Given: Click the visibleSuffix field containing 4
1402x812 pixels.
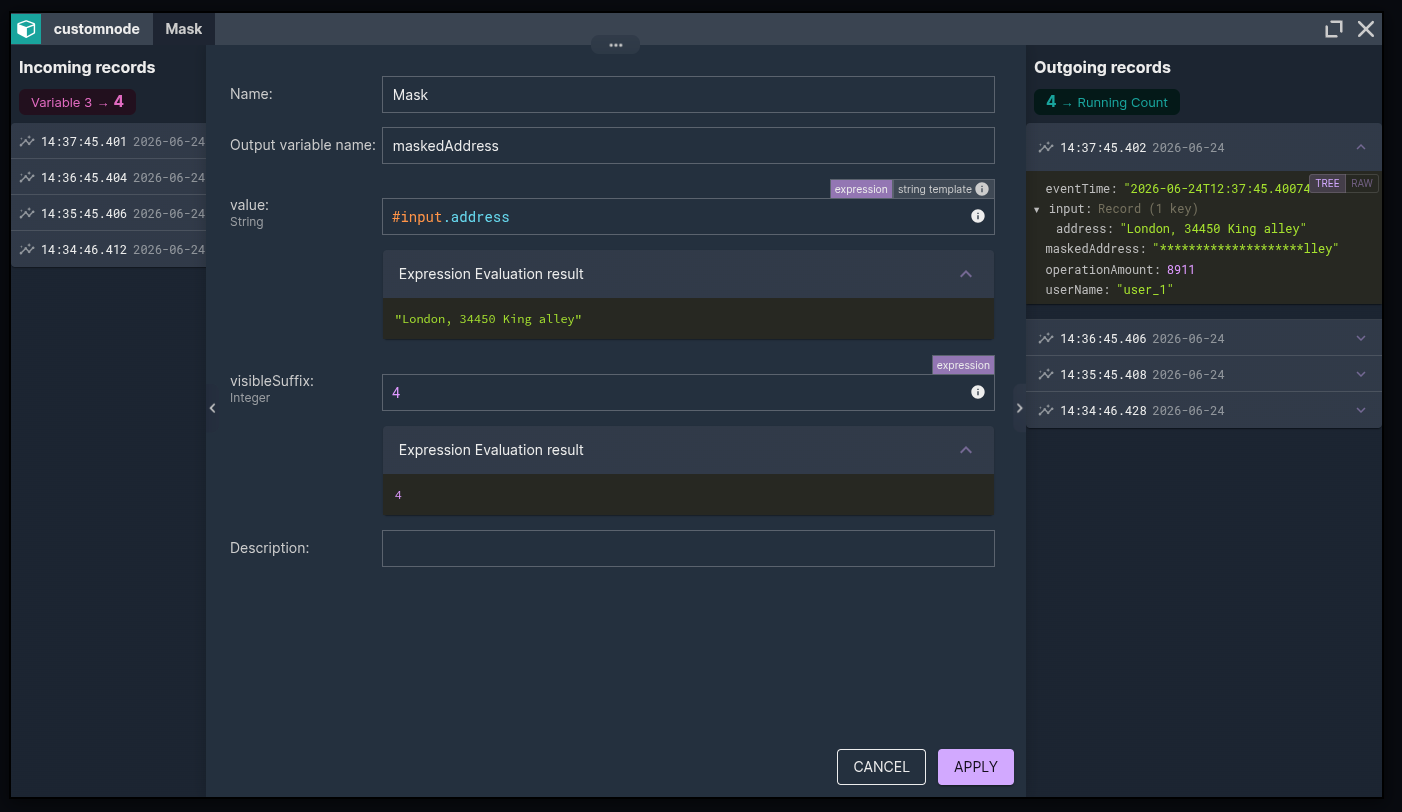Looking at the screenshot, I should point(688,393).
